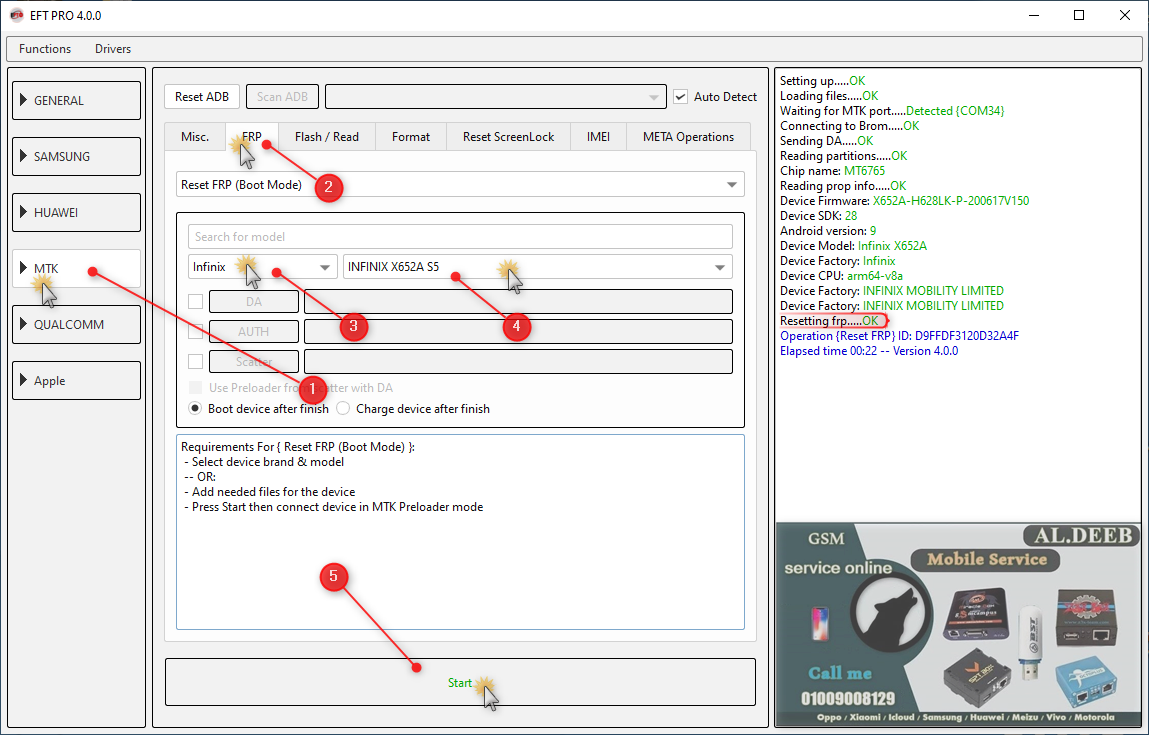Switch to the FRP tab
This screenshot has height=735, width=1149.
coord(252,136)
